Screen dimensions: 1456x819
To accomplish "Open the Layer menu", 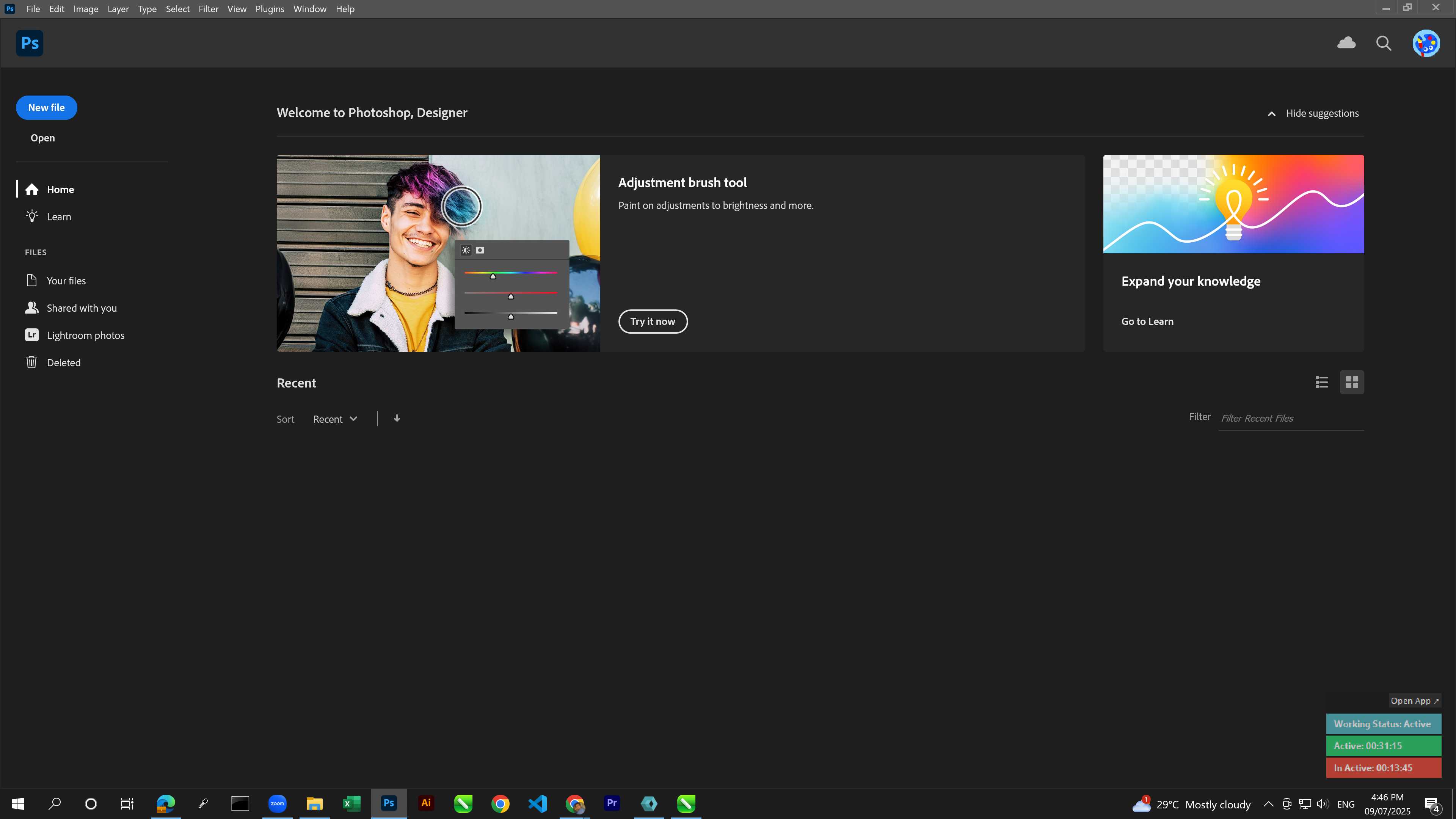I will tap(118, 9).
